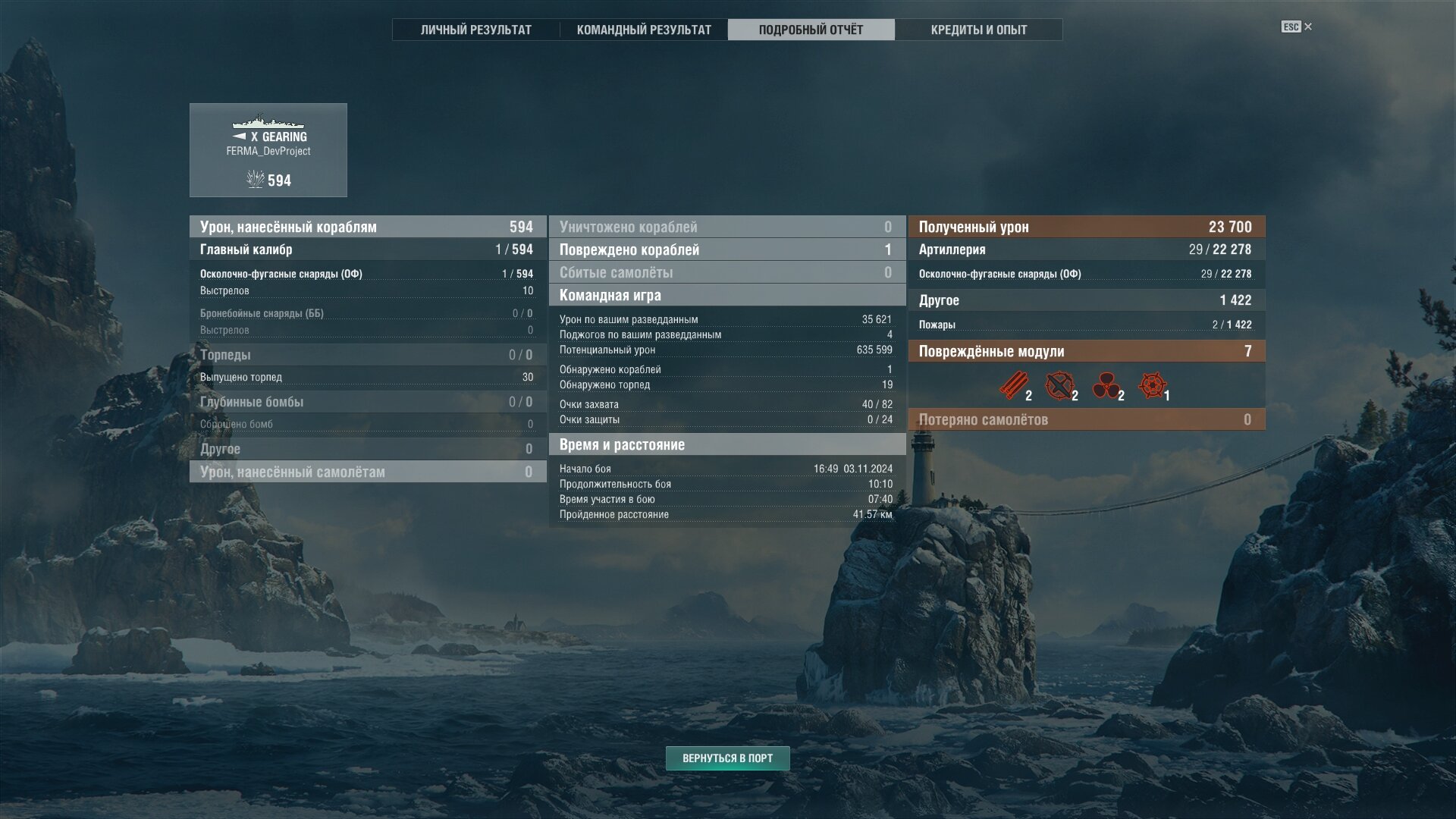Select the Подробный отчёт tab
This screenshot has height=819, width=1456.
click(x=811, y=30)
